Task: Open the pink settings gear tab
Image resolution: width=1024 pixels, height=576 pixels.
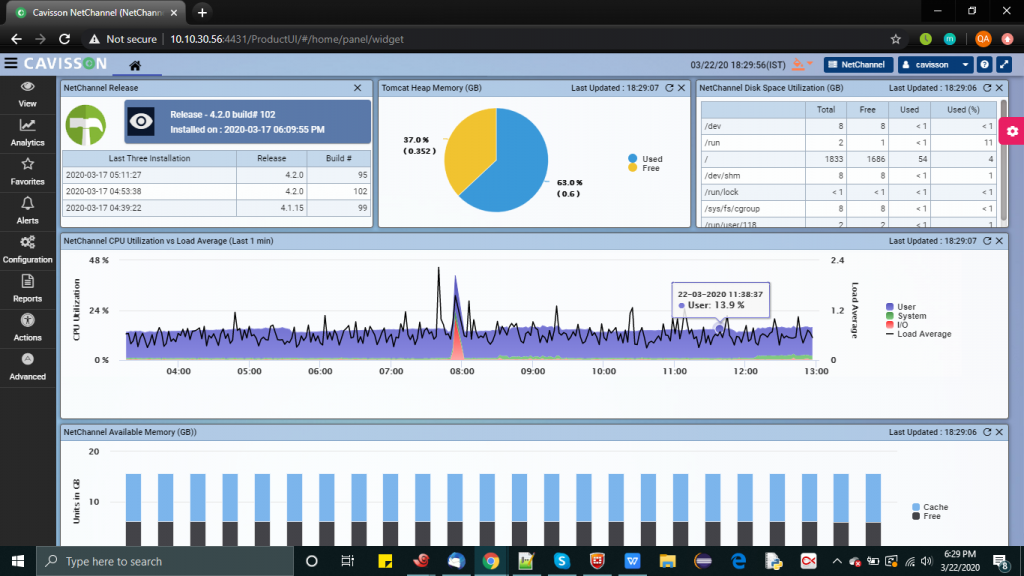Action: 1012,131
